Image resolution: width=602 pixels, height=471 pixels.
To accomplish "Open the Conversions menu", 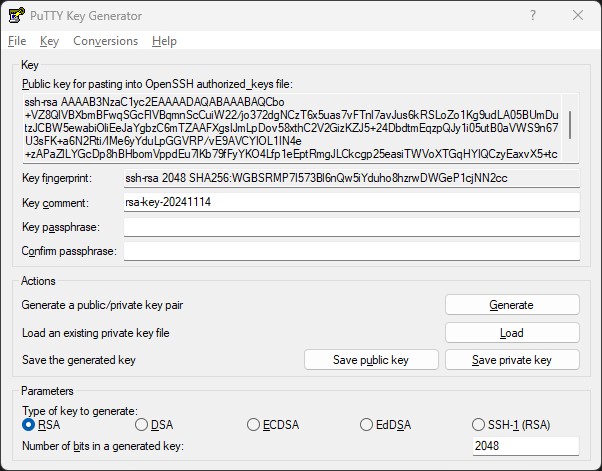I will click(106, 41).
